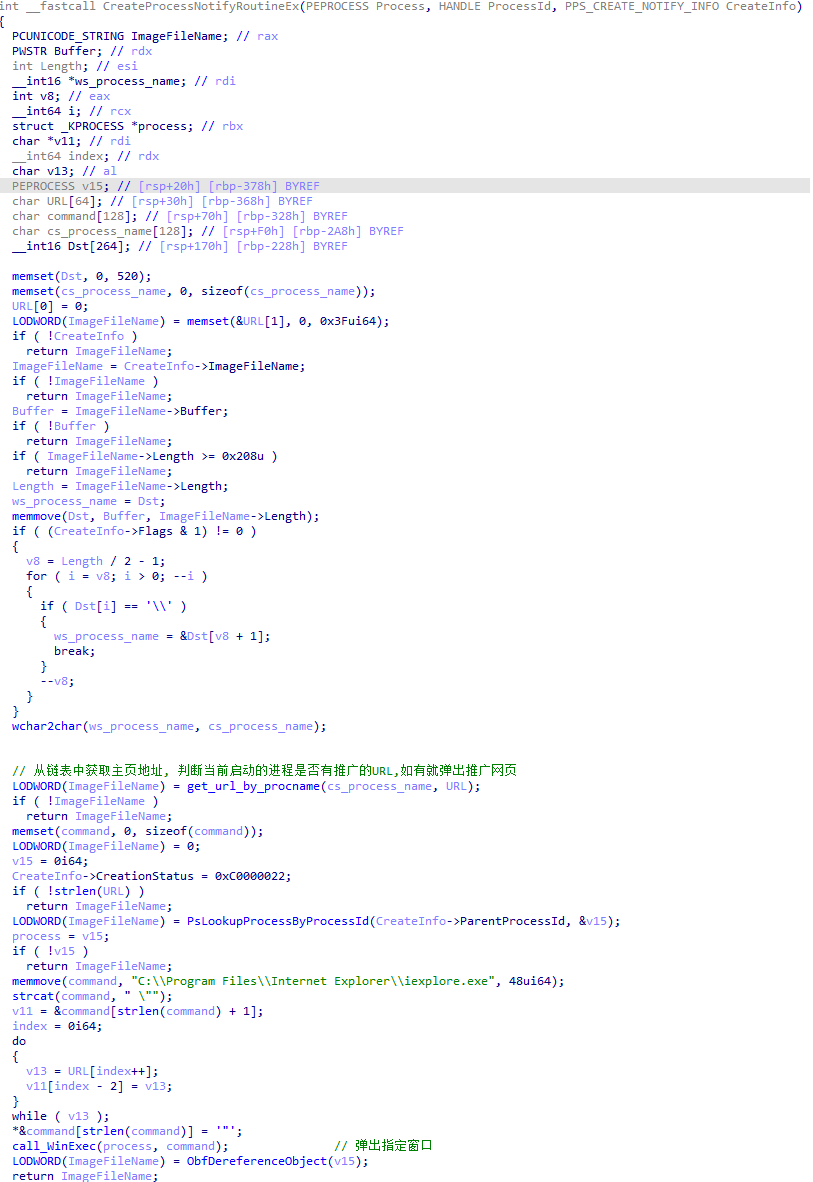The width and height of the screenshot is (813, 1182).
Task: Click the 'v15 = 0i64;' statement
Action: pyautogui.click(x=50, y=861)
